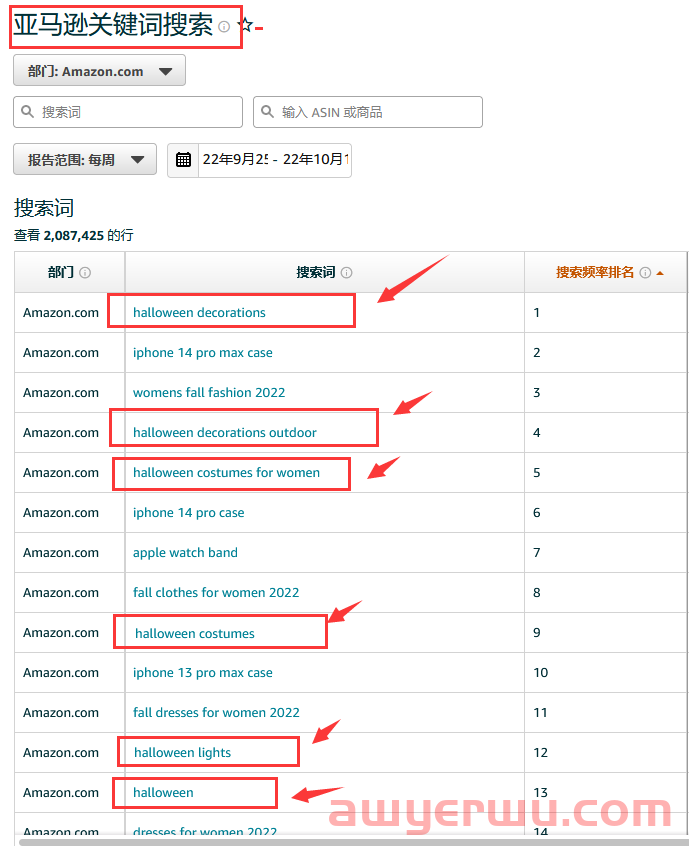Click info icon beside 亚马逊关键词搜索 title
The width and height of the screenshot is (689, 846).
click(224, 26)
